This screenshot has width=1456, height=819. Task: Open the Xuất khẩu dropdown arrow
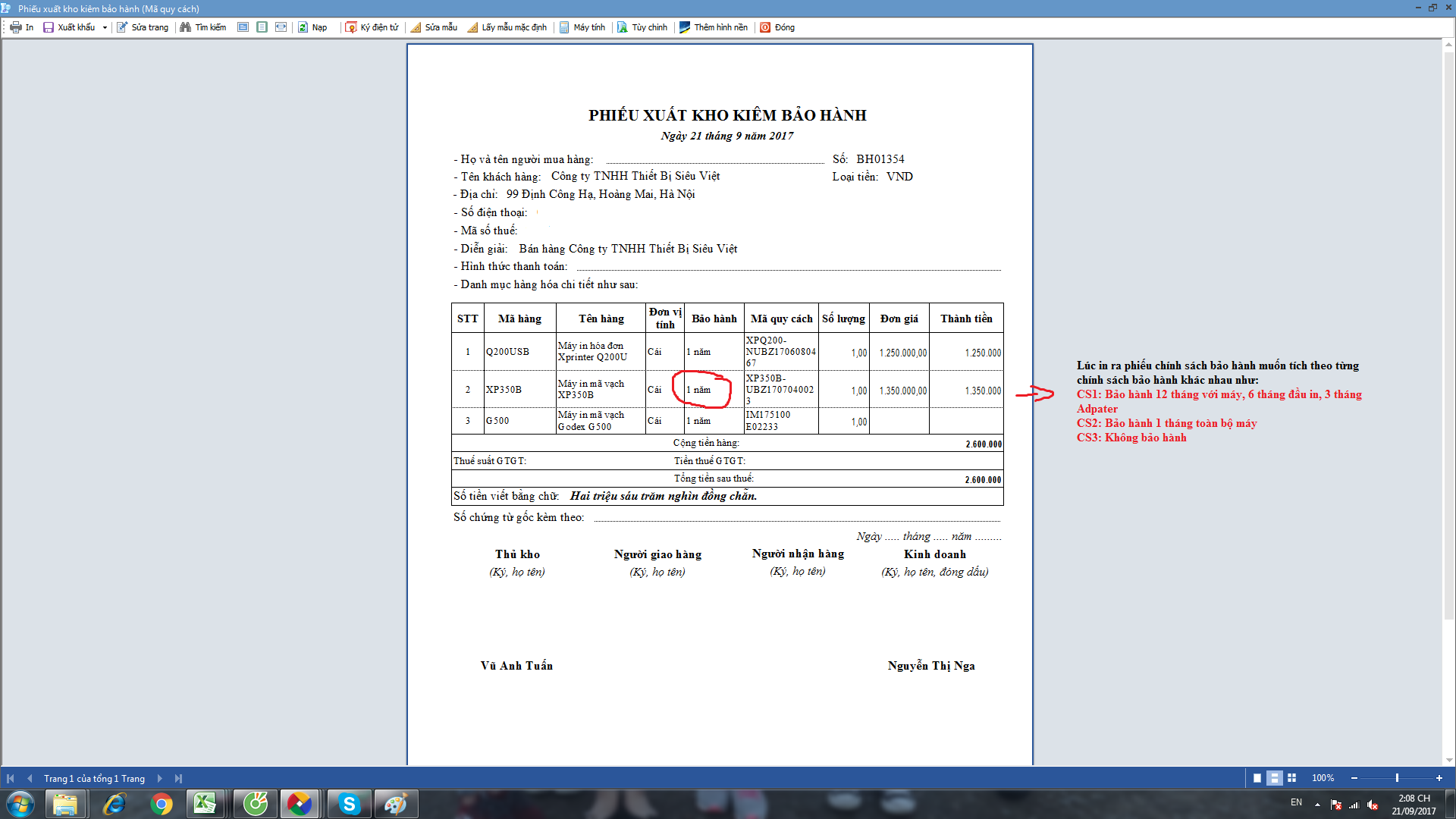pos(105,27)
